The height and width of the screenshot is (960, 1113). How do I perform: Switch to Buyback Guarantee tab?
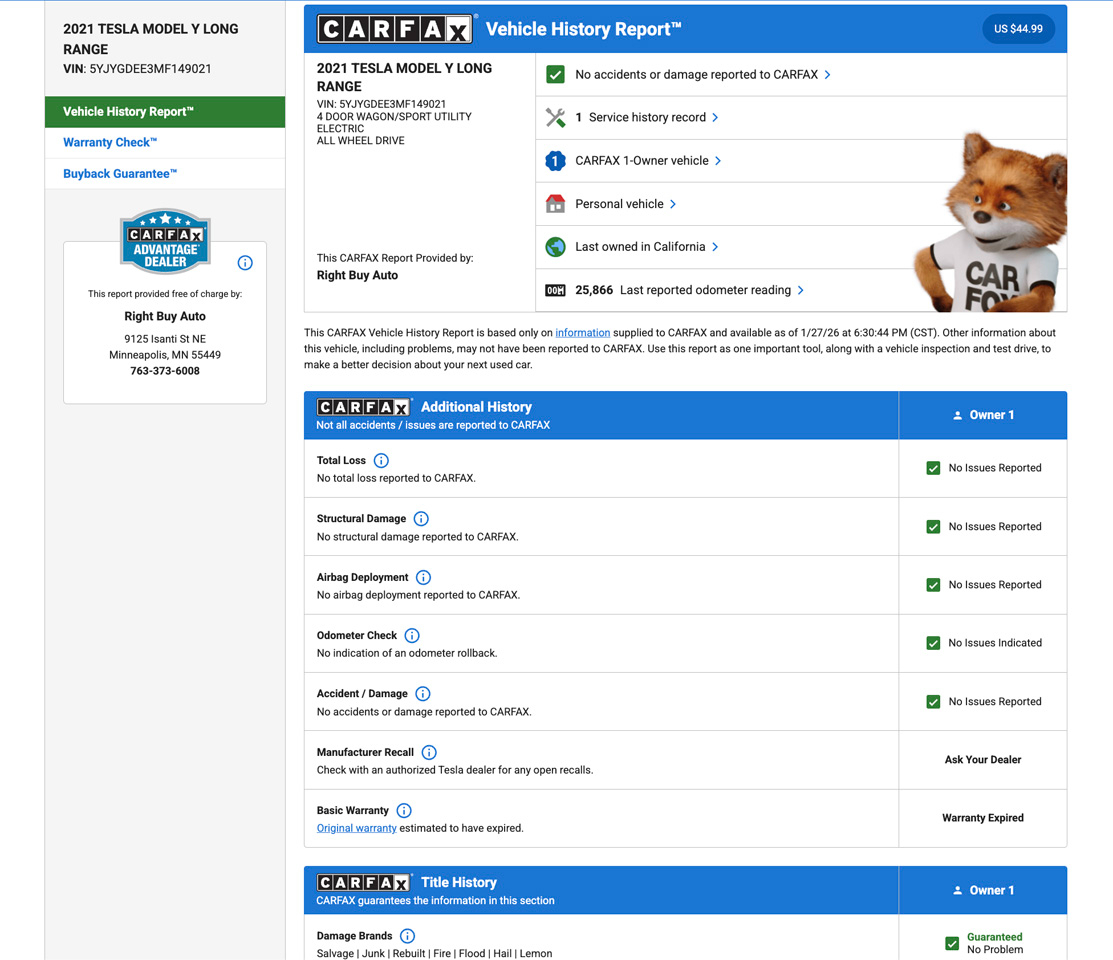pos(120,174)
